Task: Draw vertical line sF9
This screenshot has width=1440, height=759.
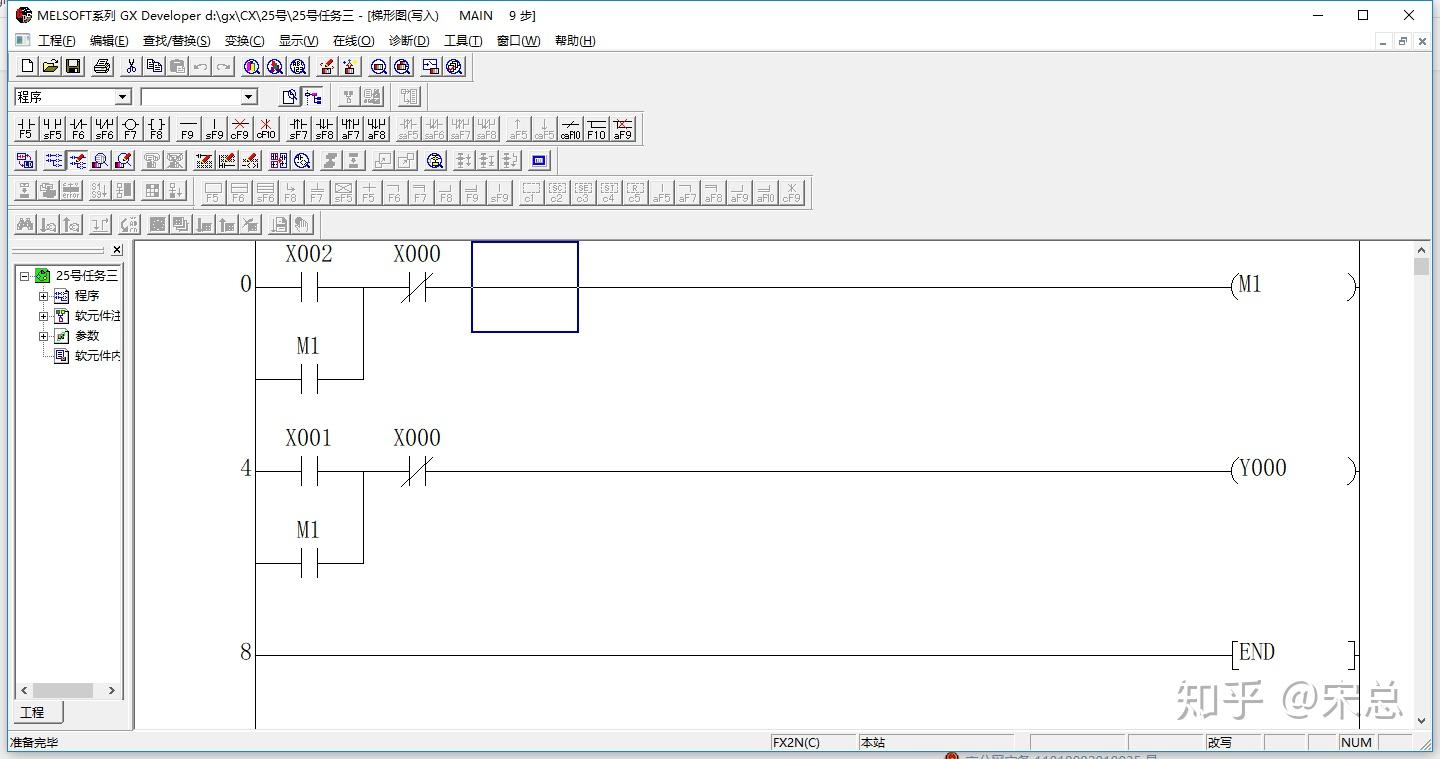Action: [x=214, y=128]
